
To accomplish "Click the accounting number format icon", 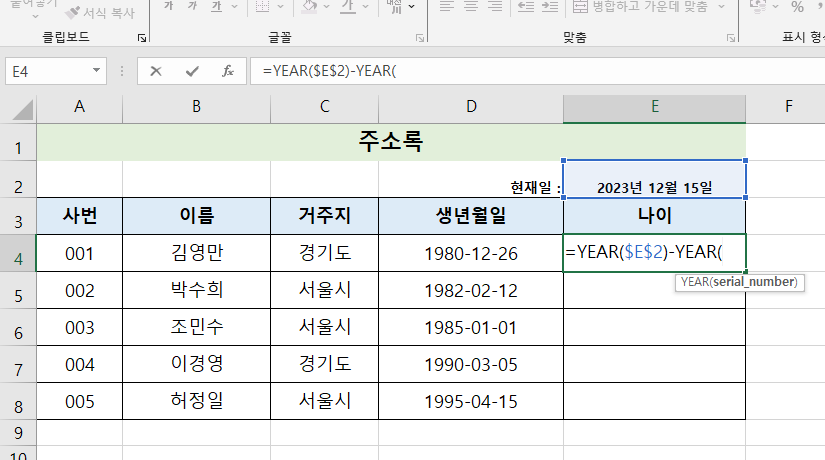I will pyautogui.click(x=758, y=6).
